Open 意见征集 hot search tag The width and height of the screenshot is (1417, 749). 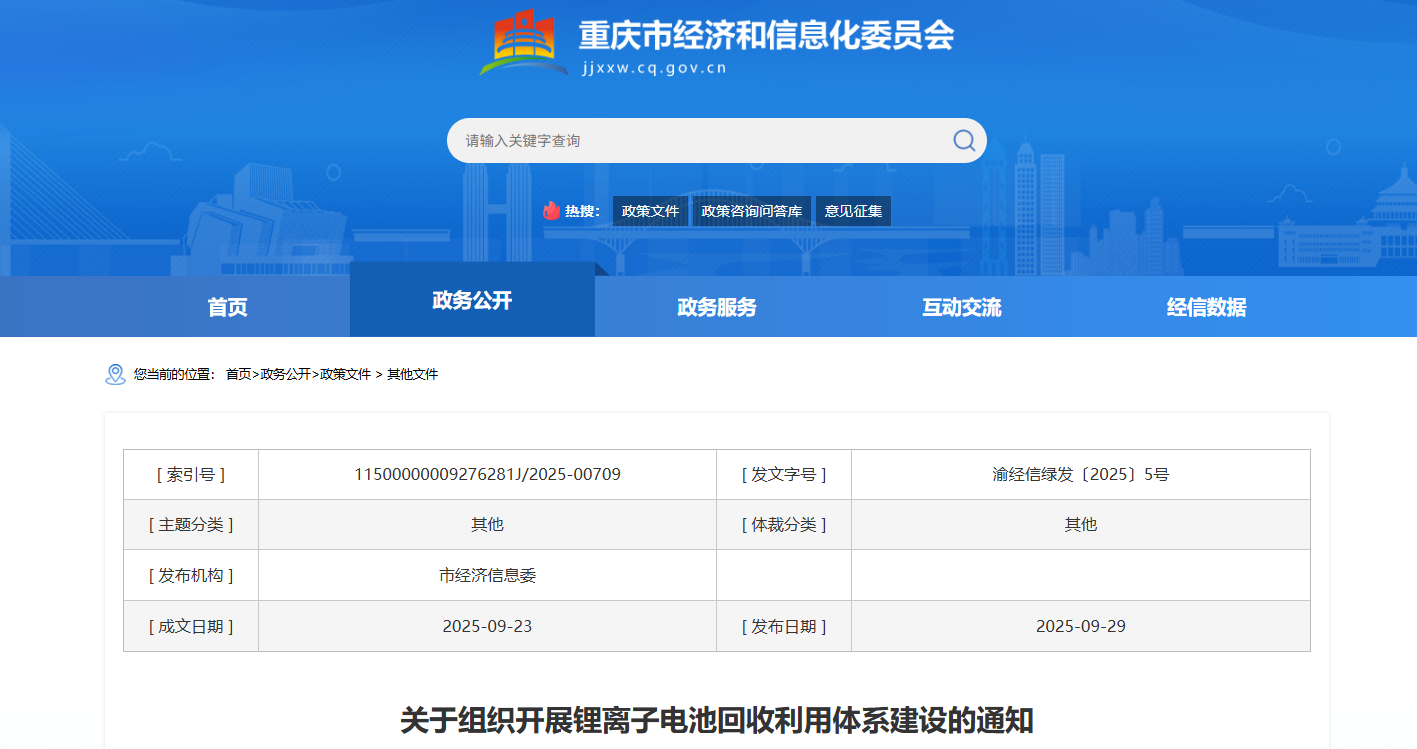(x=853, y=211)
